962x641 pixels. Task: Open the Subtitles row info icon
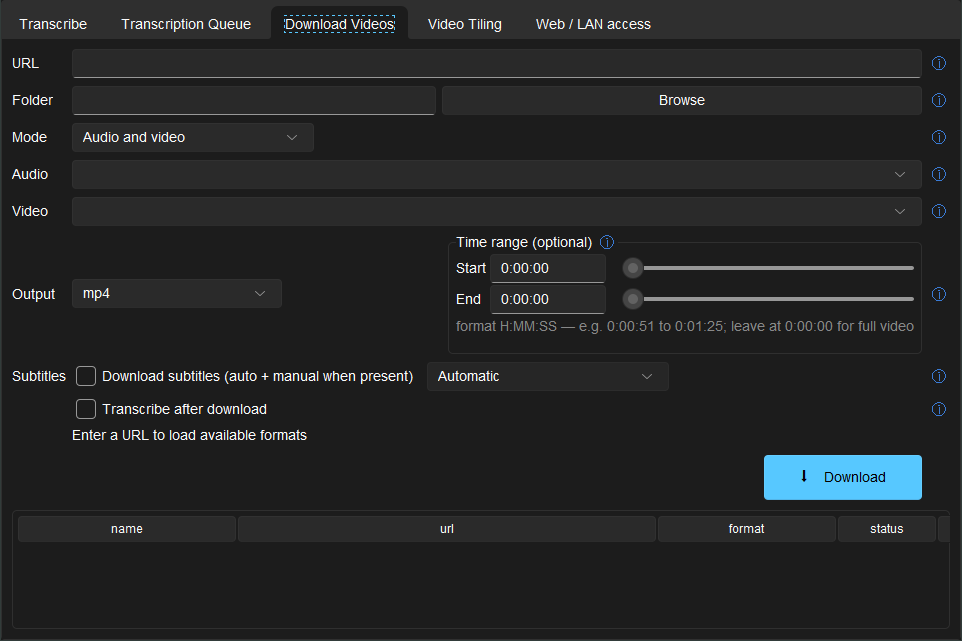coord(939,376)
